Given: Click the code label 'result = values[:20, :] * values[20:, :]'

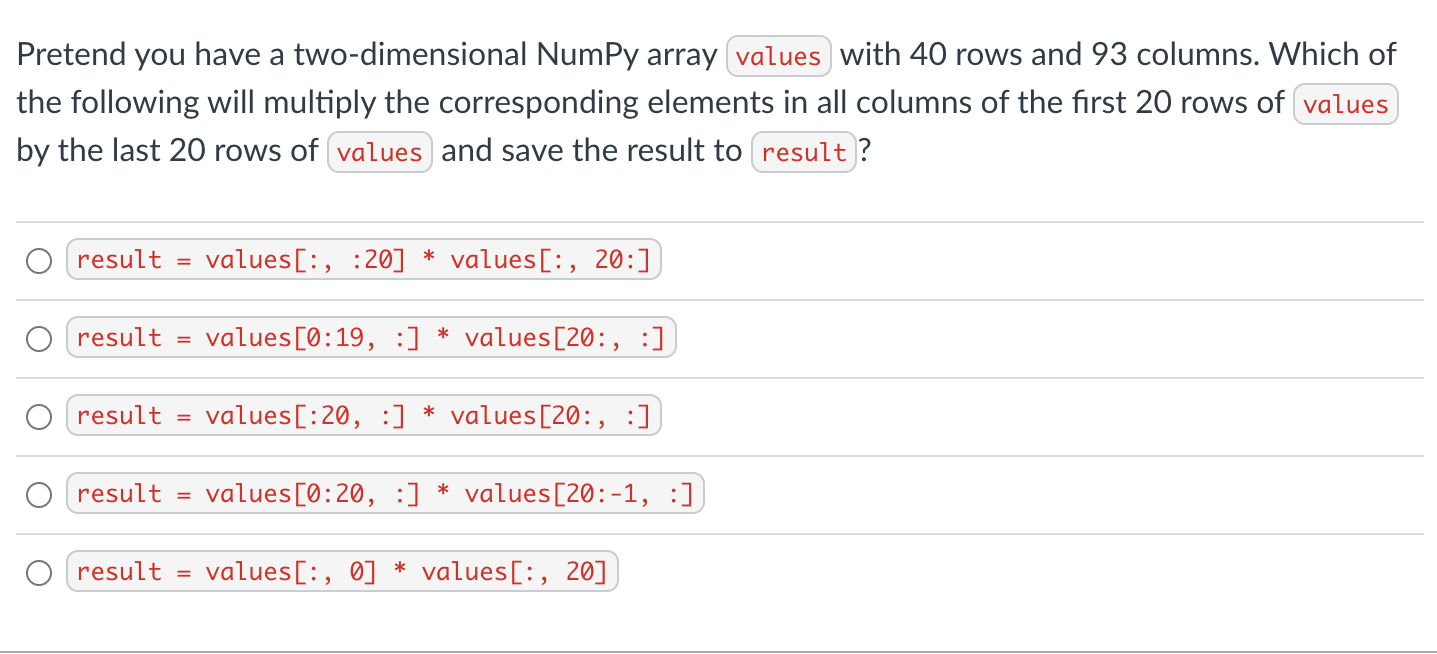Looking at the screenshot, I should (364, 416).
